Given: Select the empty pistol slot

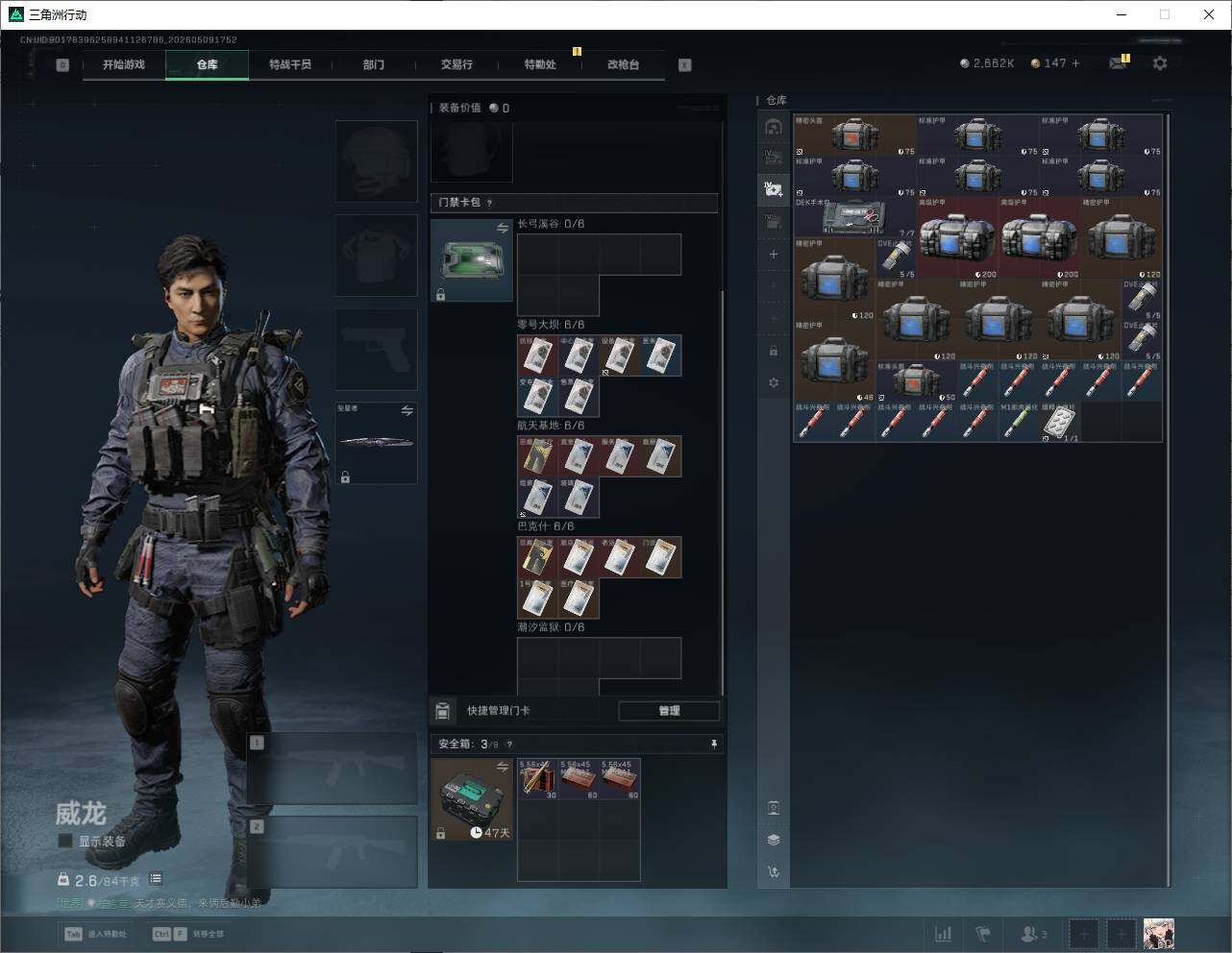Looking at the screenshot, I should point(376,349).
